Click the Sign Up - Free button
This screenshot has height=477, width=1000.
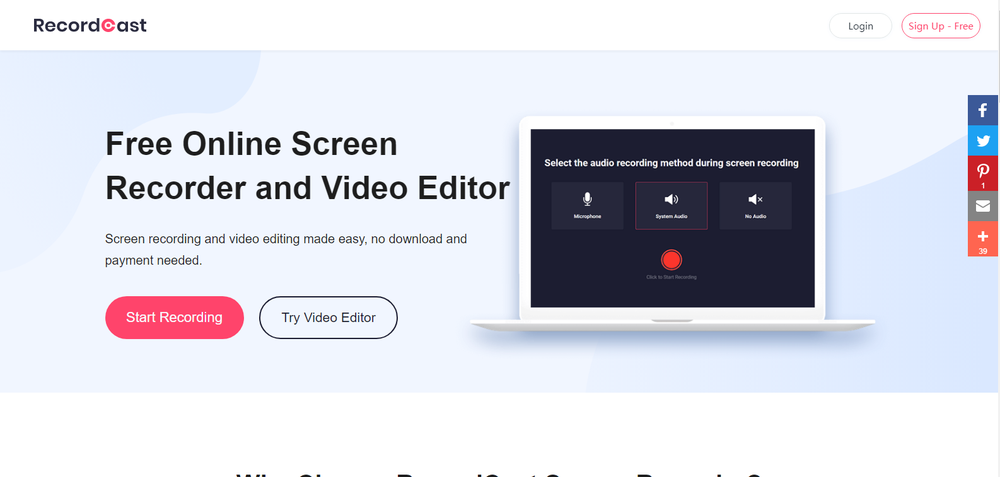[x=941, y=26]
